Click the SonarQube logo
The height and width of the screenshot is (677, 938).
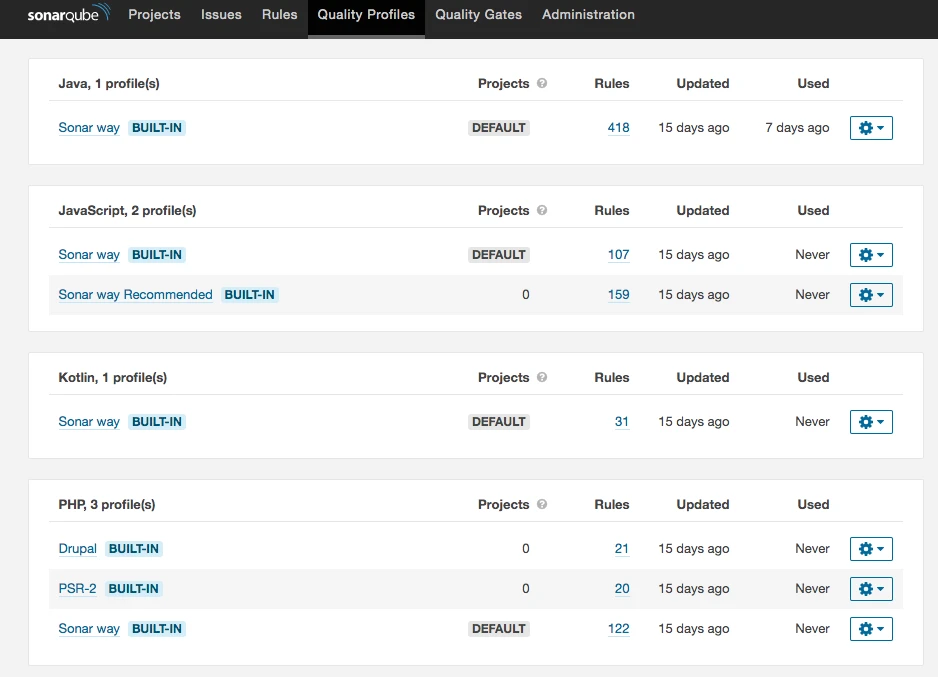tap(69, 13)
